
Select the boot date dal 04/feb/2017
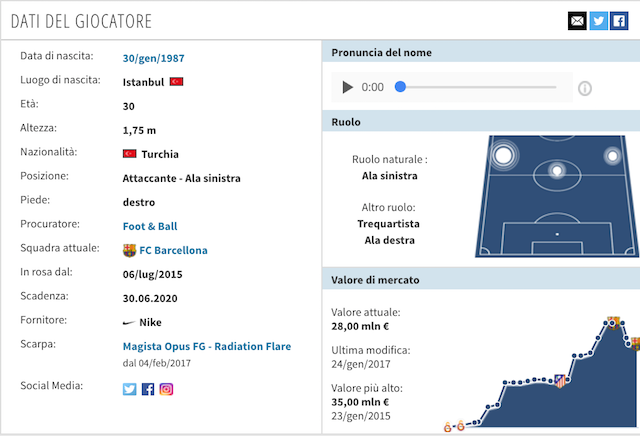157,363
